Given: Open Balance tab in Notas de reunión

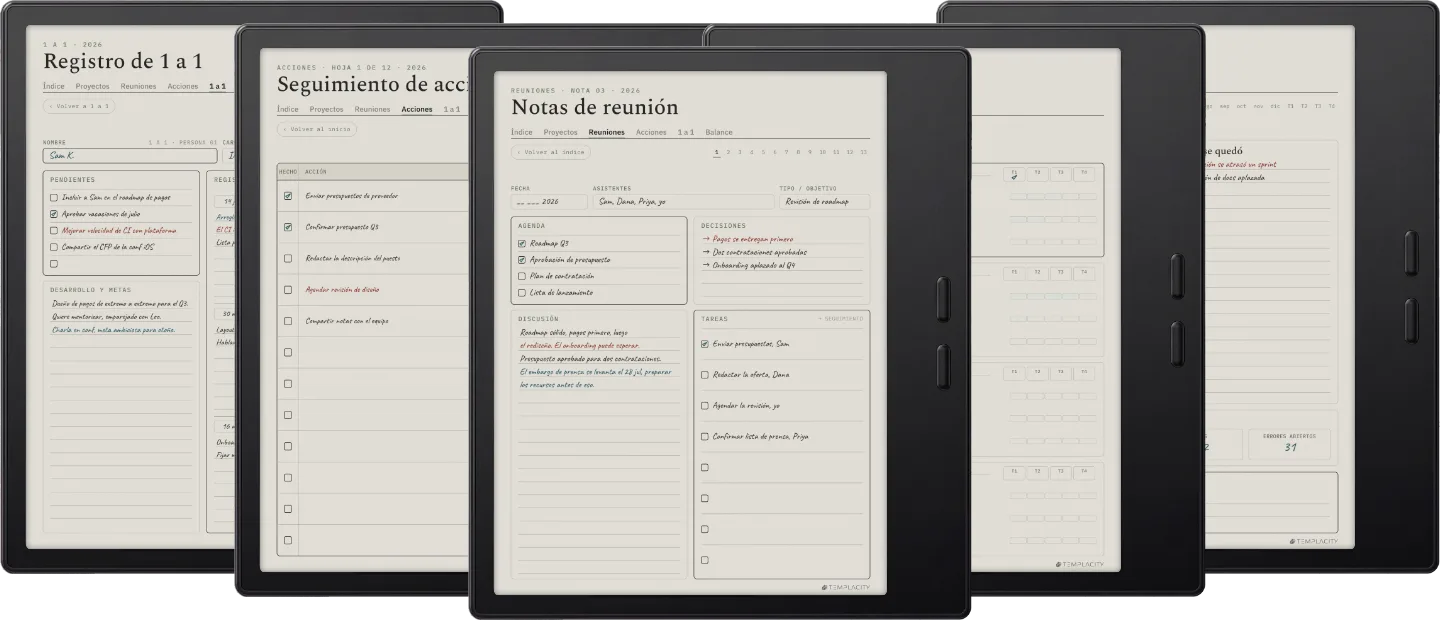Looking at the screenshot, I should 718,132.
